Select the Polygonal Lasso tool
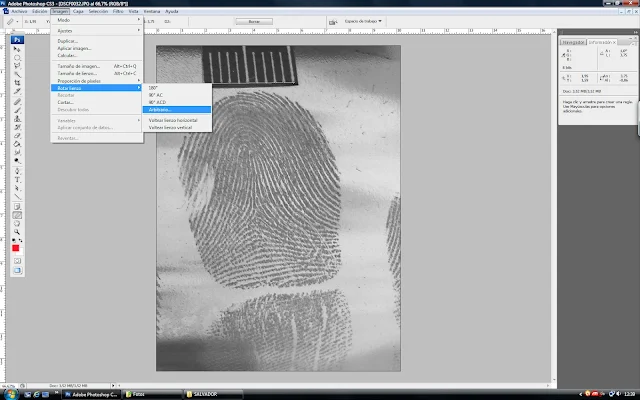The height and width of the screenshot is (400, 640). (x=17, y=66)
